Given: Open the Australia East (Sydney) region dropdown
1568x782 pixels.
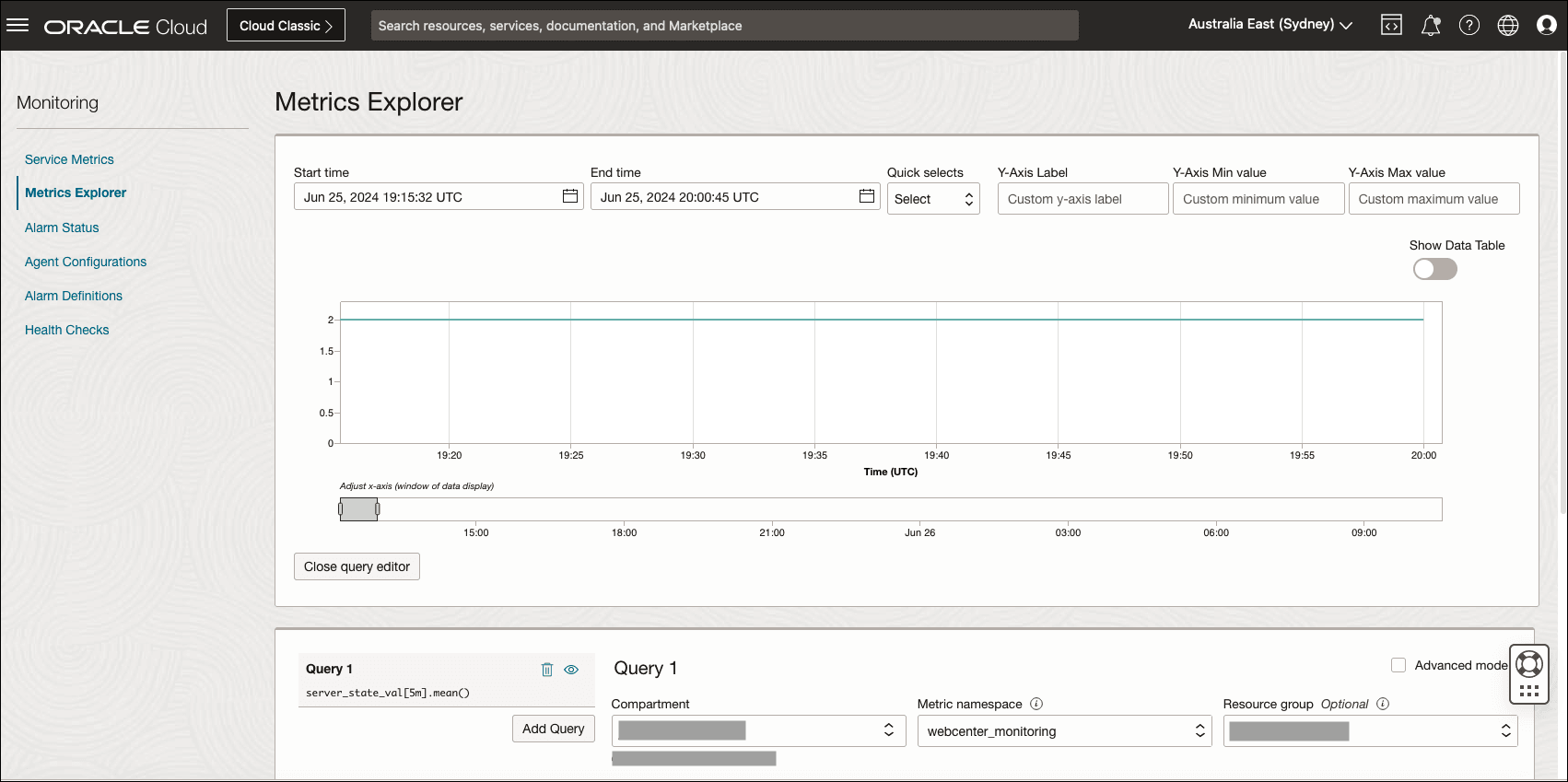Looking at the screenshot, I should pyautogui.click(x=1270, y=25).
